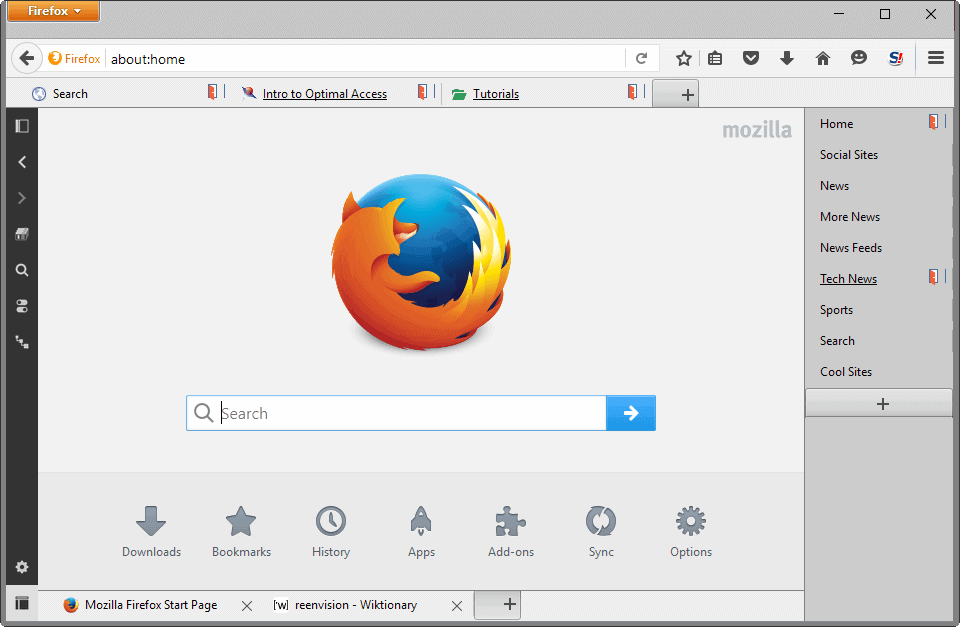Image resolution: width=960 pixels, height=627 pixels.
Task: Open the orange Firefox menu dropdown
Action: pos(54,12)
